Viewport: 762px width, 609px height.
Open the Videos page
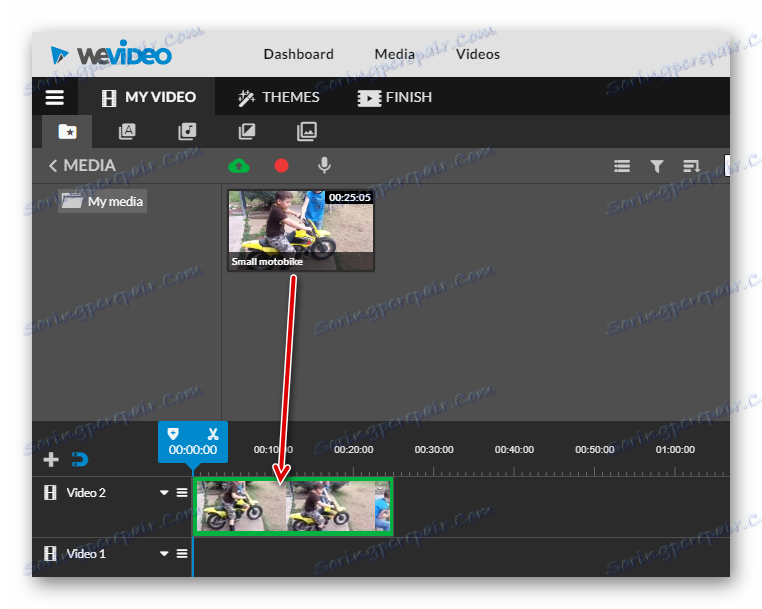[477, 54]
